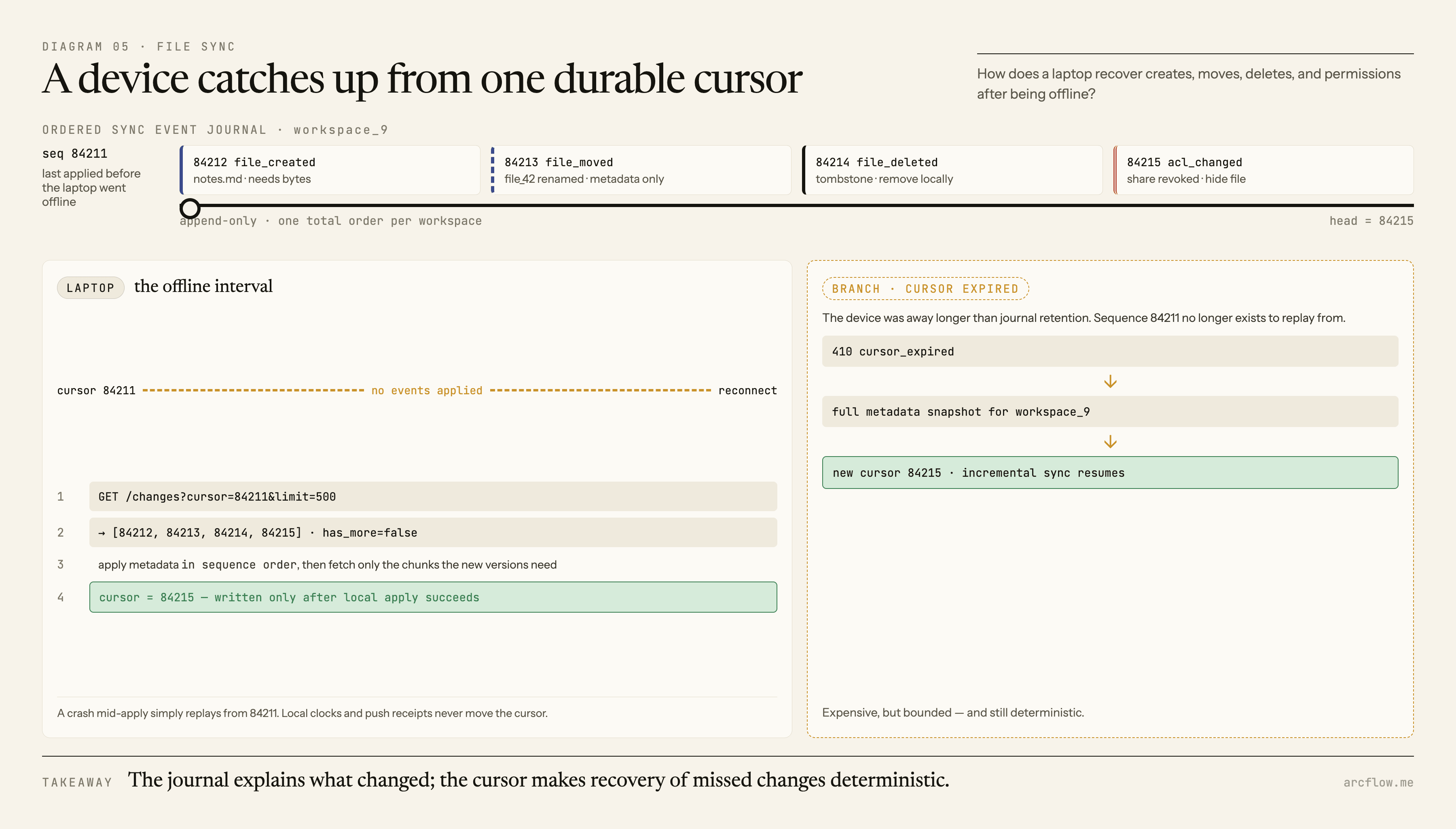1456x829 pixels.
Task: Click step number 1 in laptop panel
Action: tap(60, 497)
